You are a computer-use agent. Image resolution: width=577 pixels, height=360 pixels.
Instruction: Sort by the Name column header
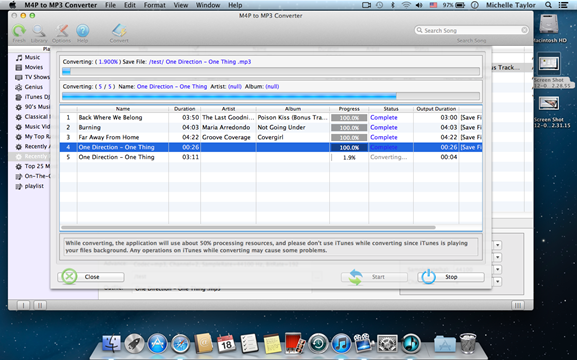pos(123,109)
